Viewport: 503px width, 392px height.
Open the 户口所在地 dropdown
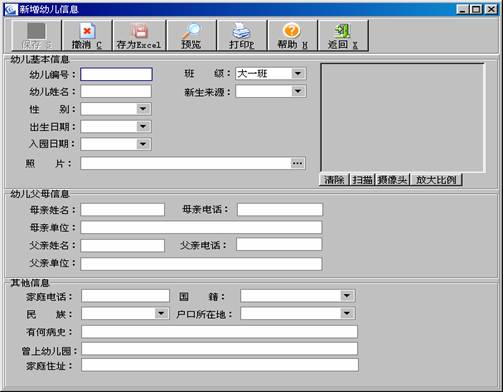pos(347,313)
